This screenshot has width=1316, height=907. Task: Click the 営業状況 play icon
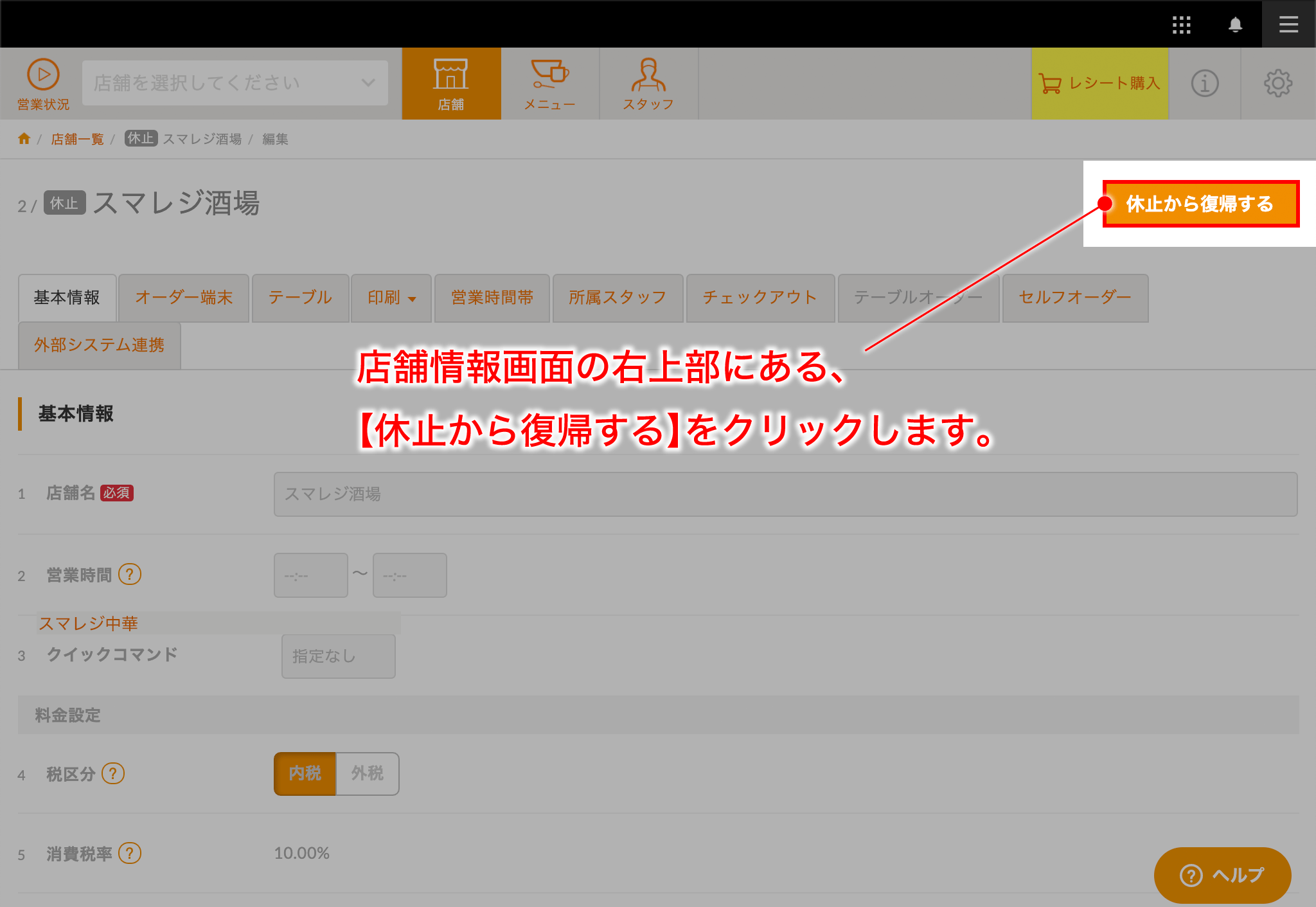click(43, 75)
